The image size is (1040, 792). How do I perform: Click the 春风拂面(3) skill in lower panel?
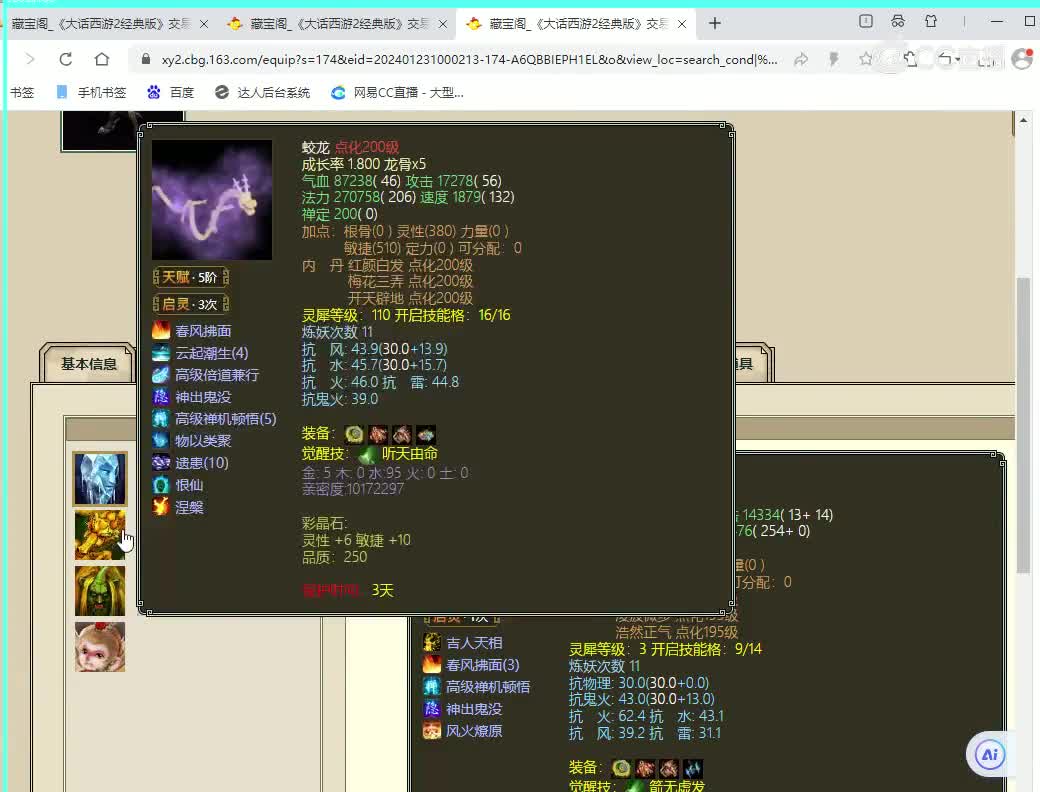coord(482,665)
